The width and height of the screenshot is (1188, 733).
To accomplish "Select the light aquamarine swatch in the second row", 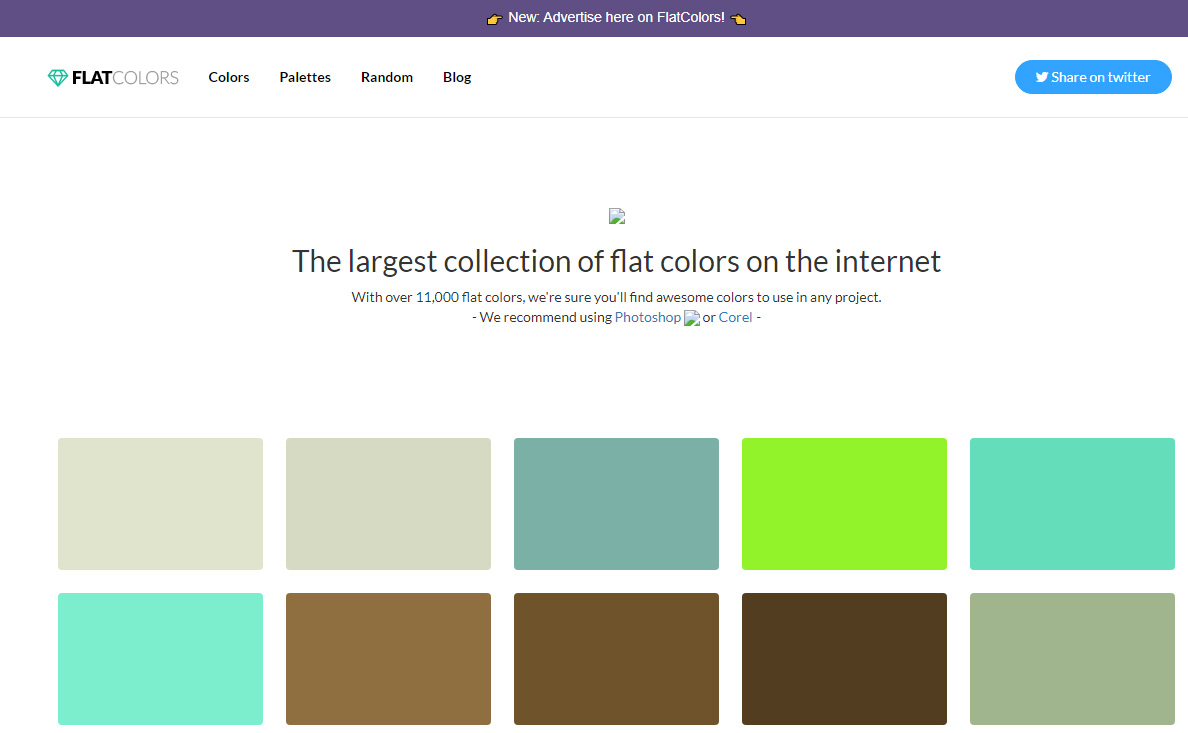I will click(x=161, y=659).
